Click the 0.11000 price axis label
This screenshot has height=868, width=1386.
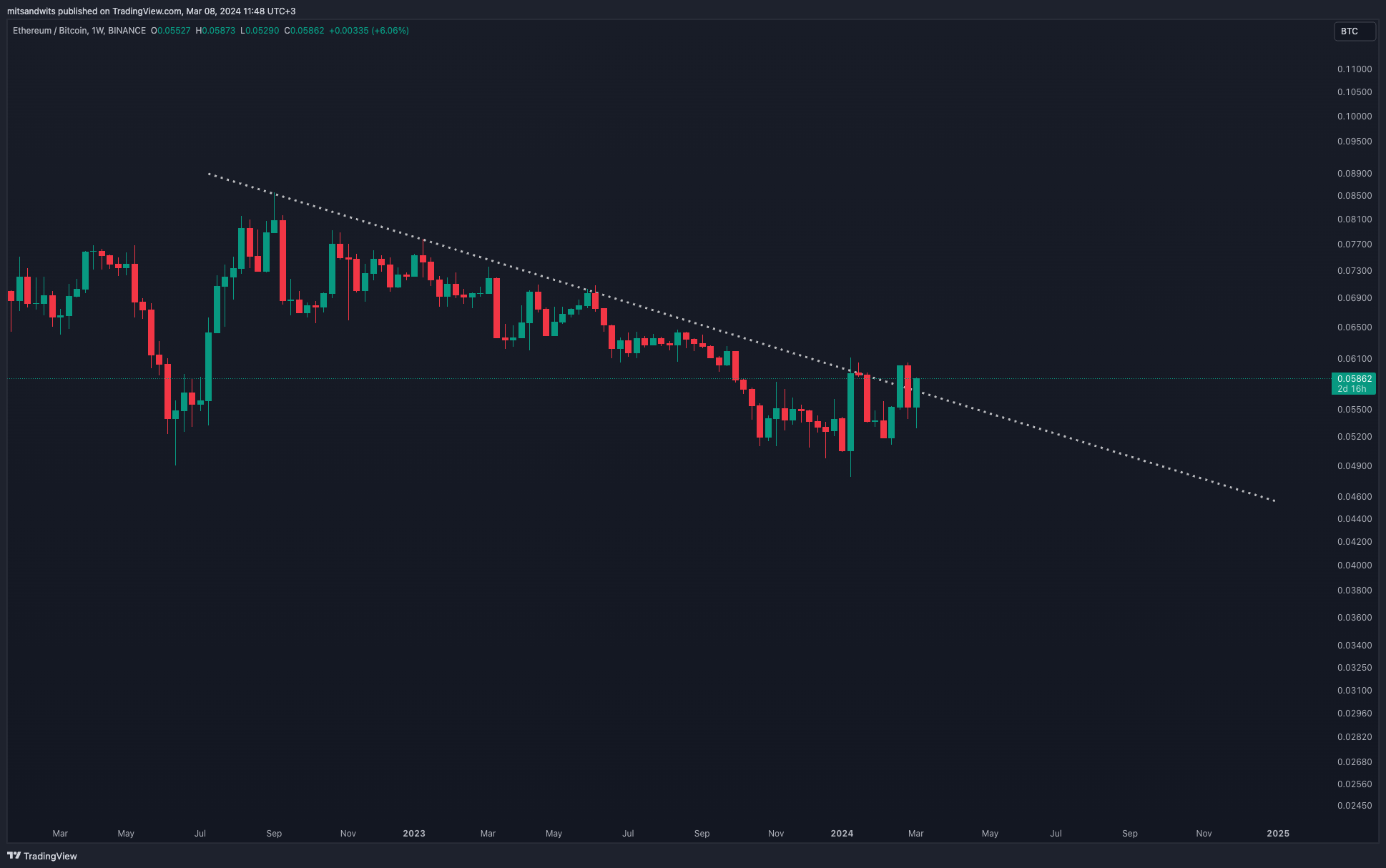[1355, 69]
